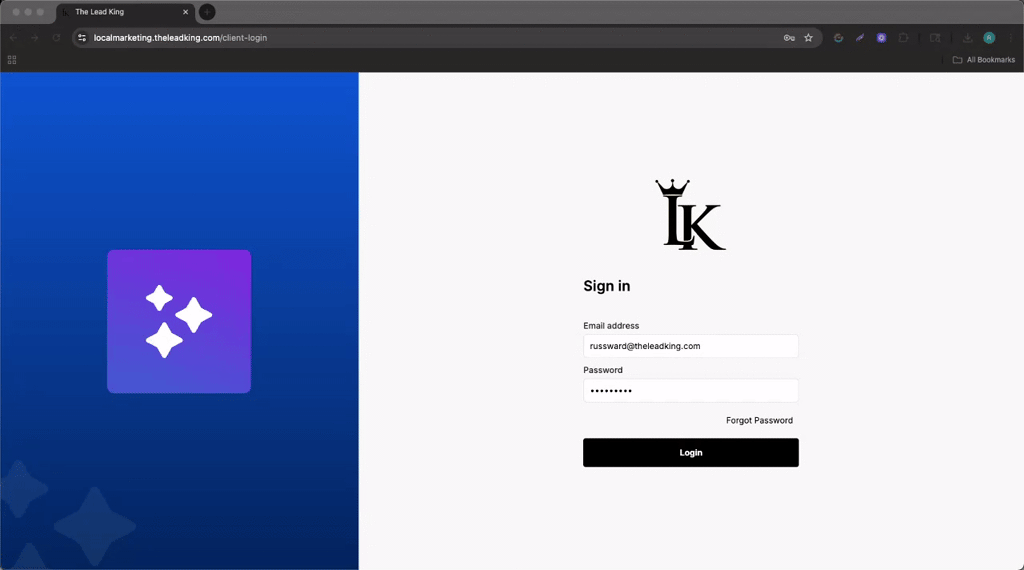Open the browser Downloads icon

[967, 38]
